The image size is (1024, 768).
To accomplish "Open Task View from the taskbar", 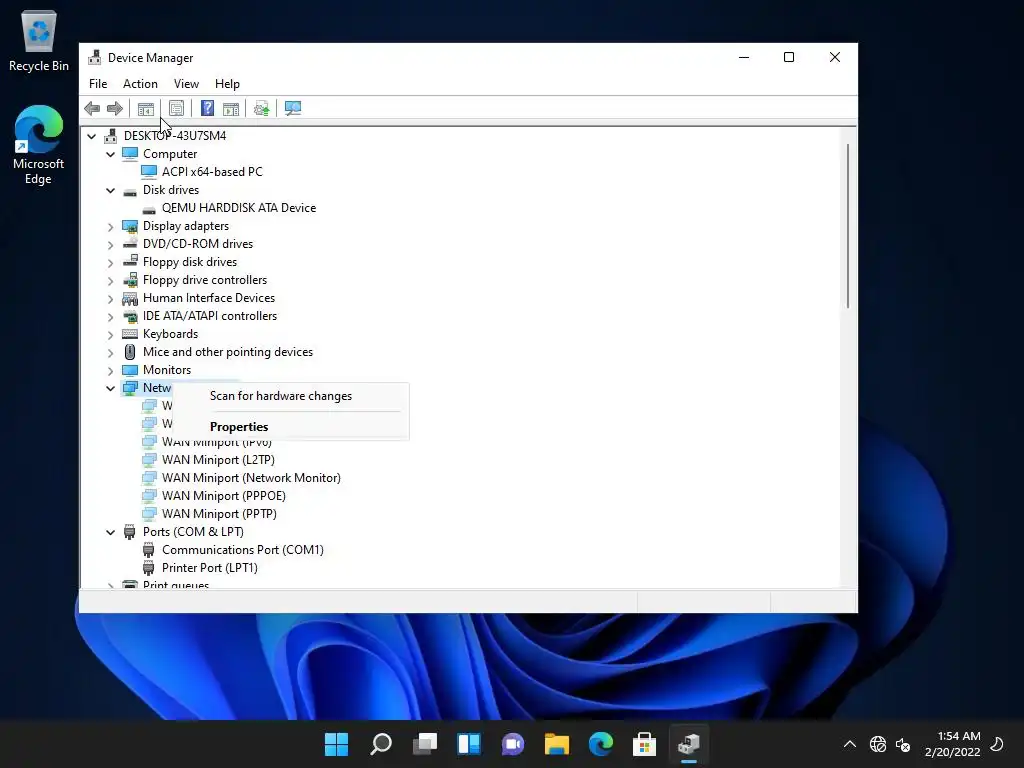I will pyautogui.click(x=424, y=744).
